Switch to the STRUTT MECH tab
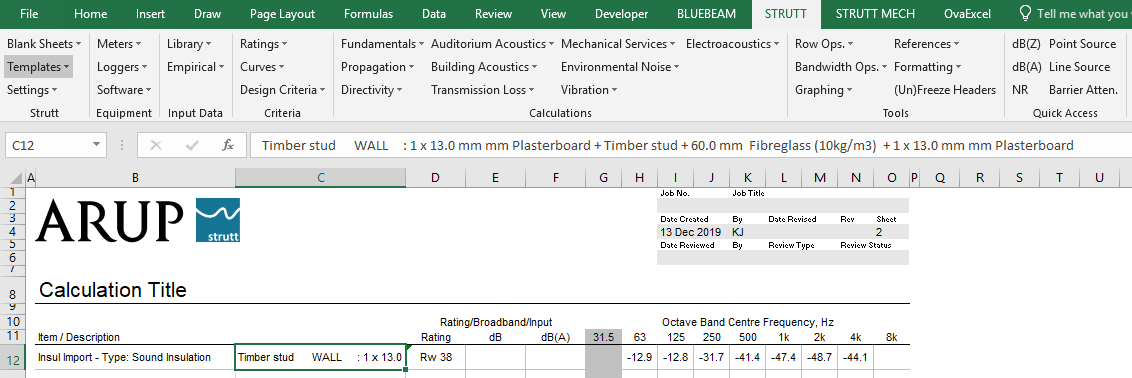The width and height of the screenshot is (1132, 378). pyautogui.click(x=875, y=14)
